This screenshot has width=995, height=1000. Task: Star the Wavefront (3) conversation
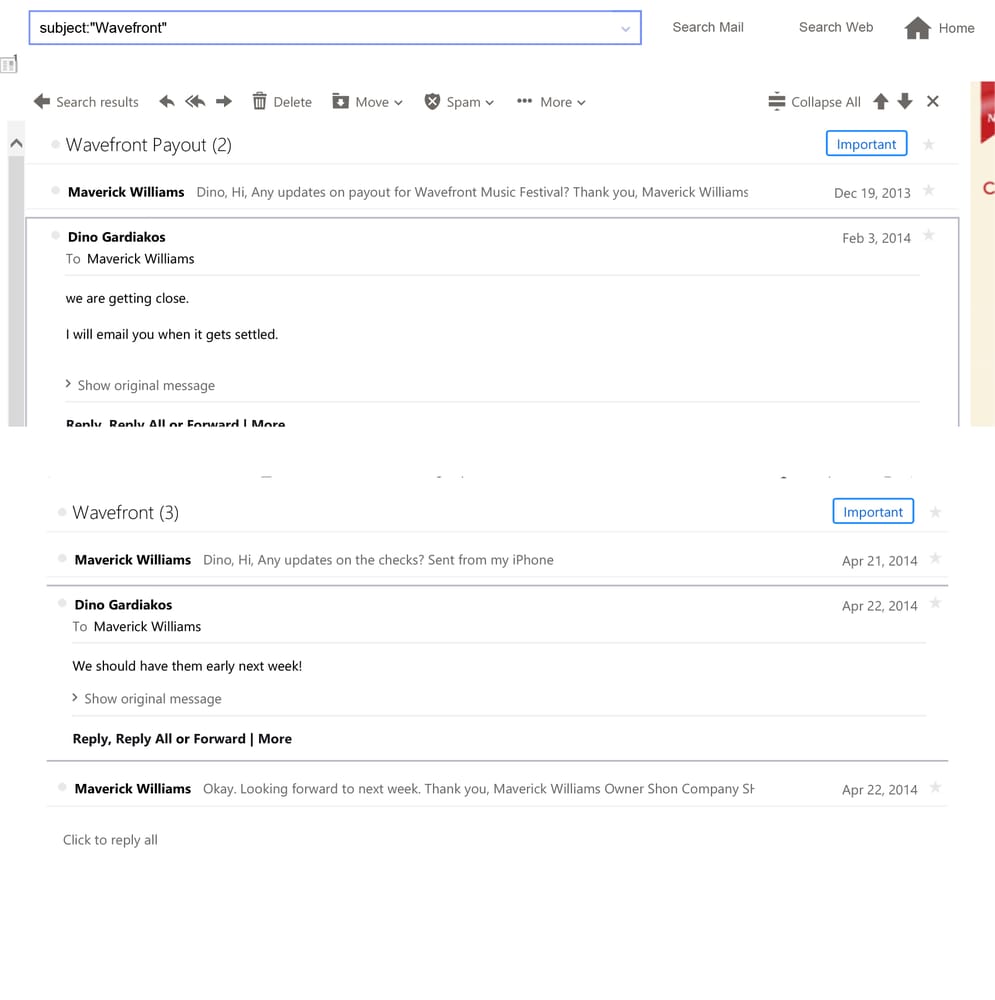(x=936, y=512)
